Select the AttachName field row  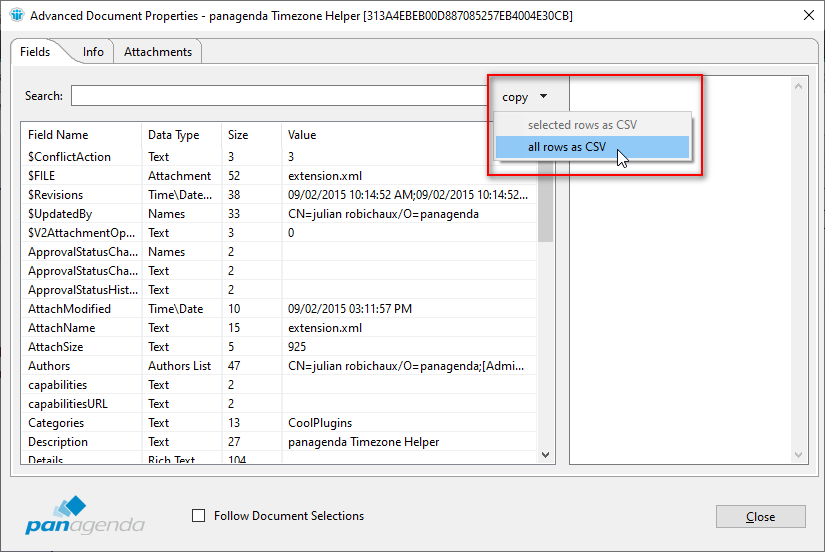(279, 328)
